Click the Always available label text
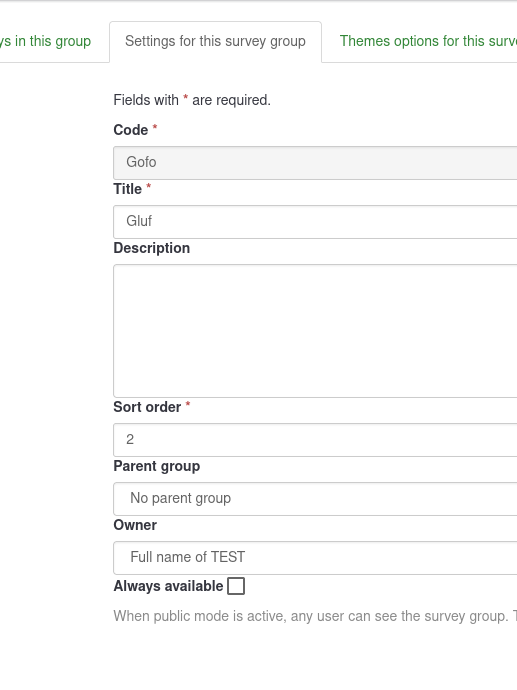This screenshot has height=690, width=517. click(x=168, y=586)
